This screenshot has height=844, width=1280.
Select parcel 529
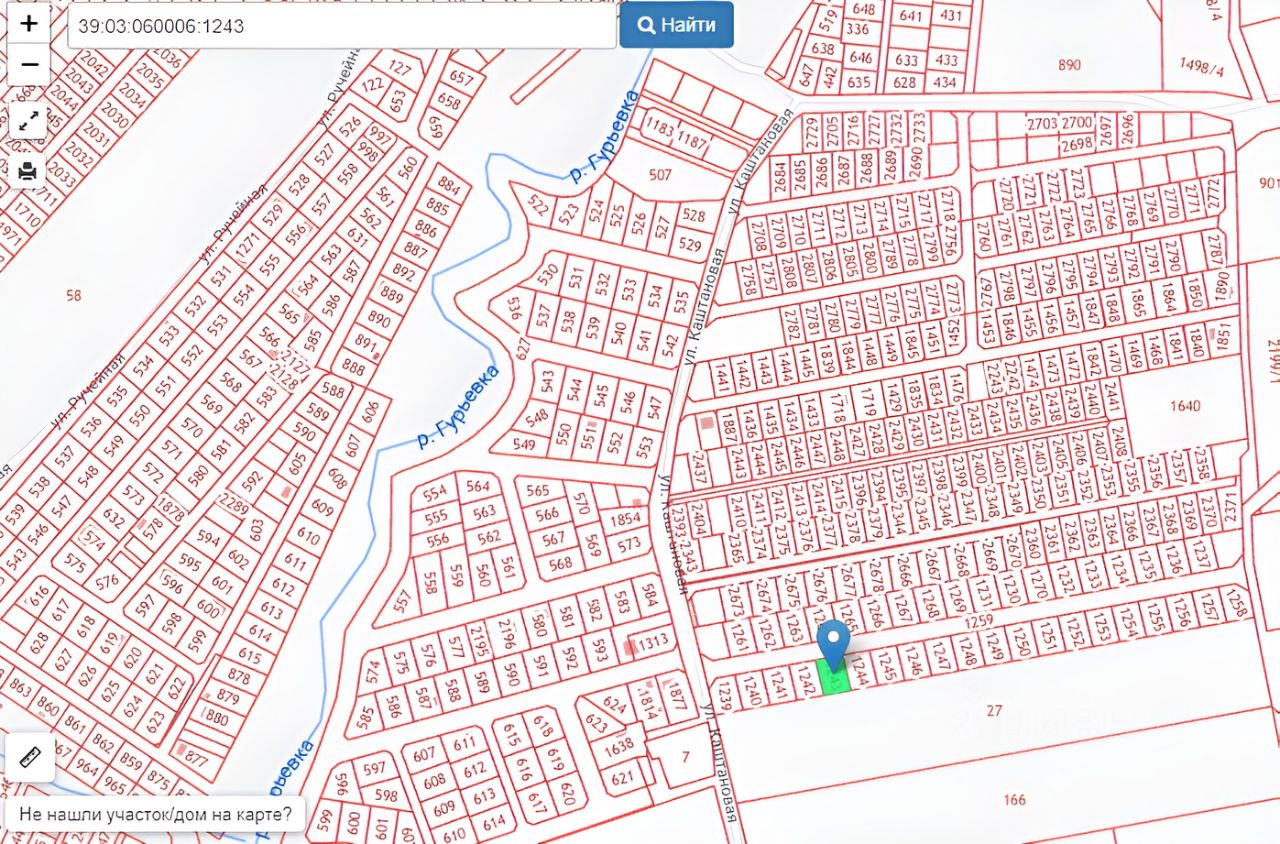coord(690,244)
